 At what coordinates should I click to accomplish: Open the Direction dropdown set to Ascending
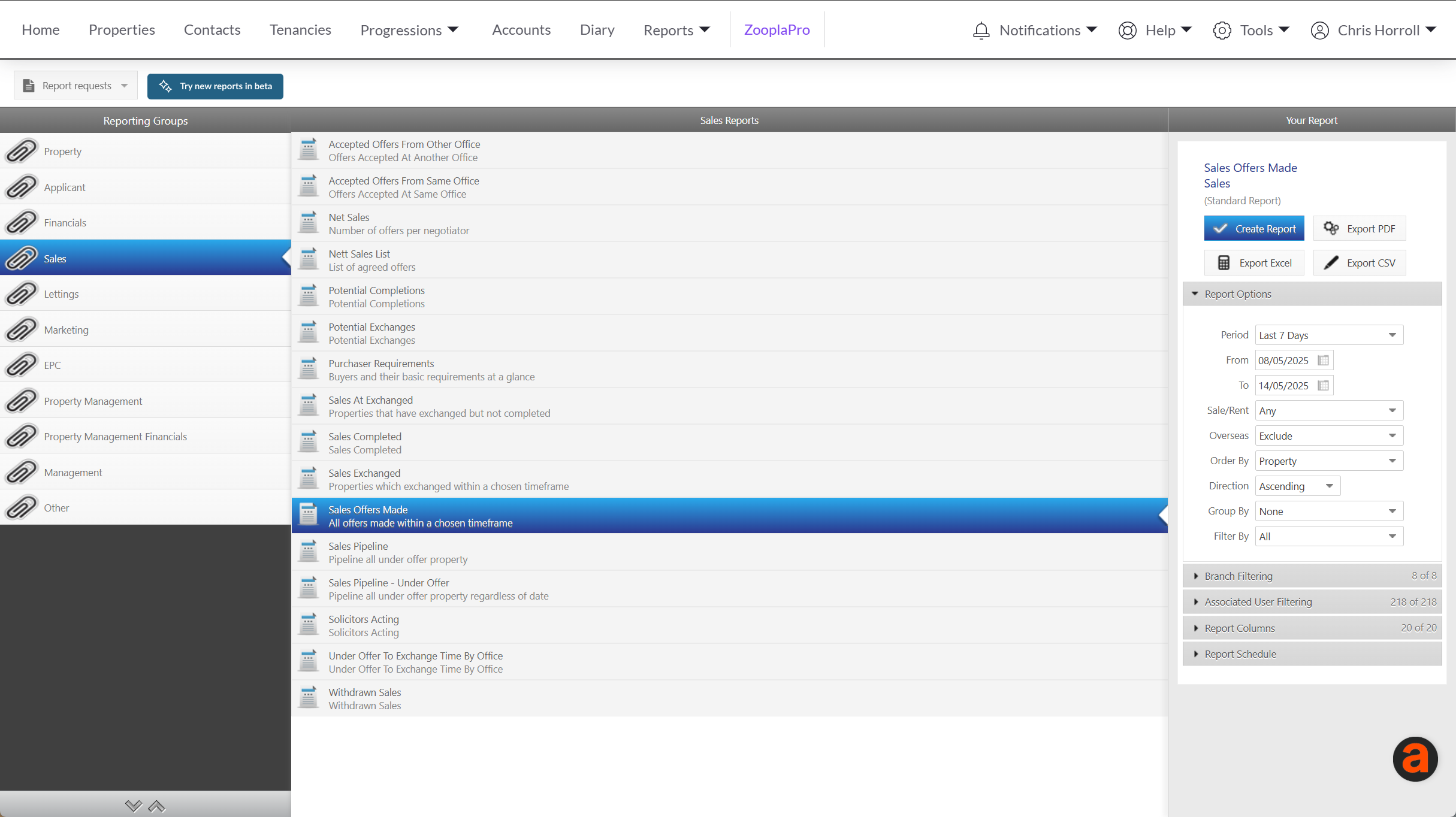(1297, 486)
